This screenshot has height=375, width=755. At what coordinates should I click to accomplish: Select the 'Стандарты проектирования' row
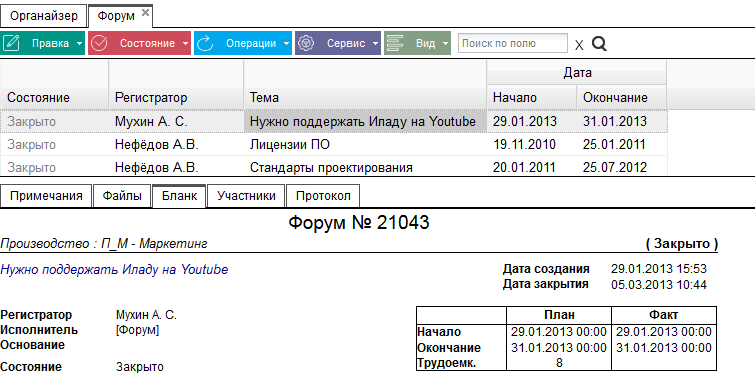click(x=334, y=168)
